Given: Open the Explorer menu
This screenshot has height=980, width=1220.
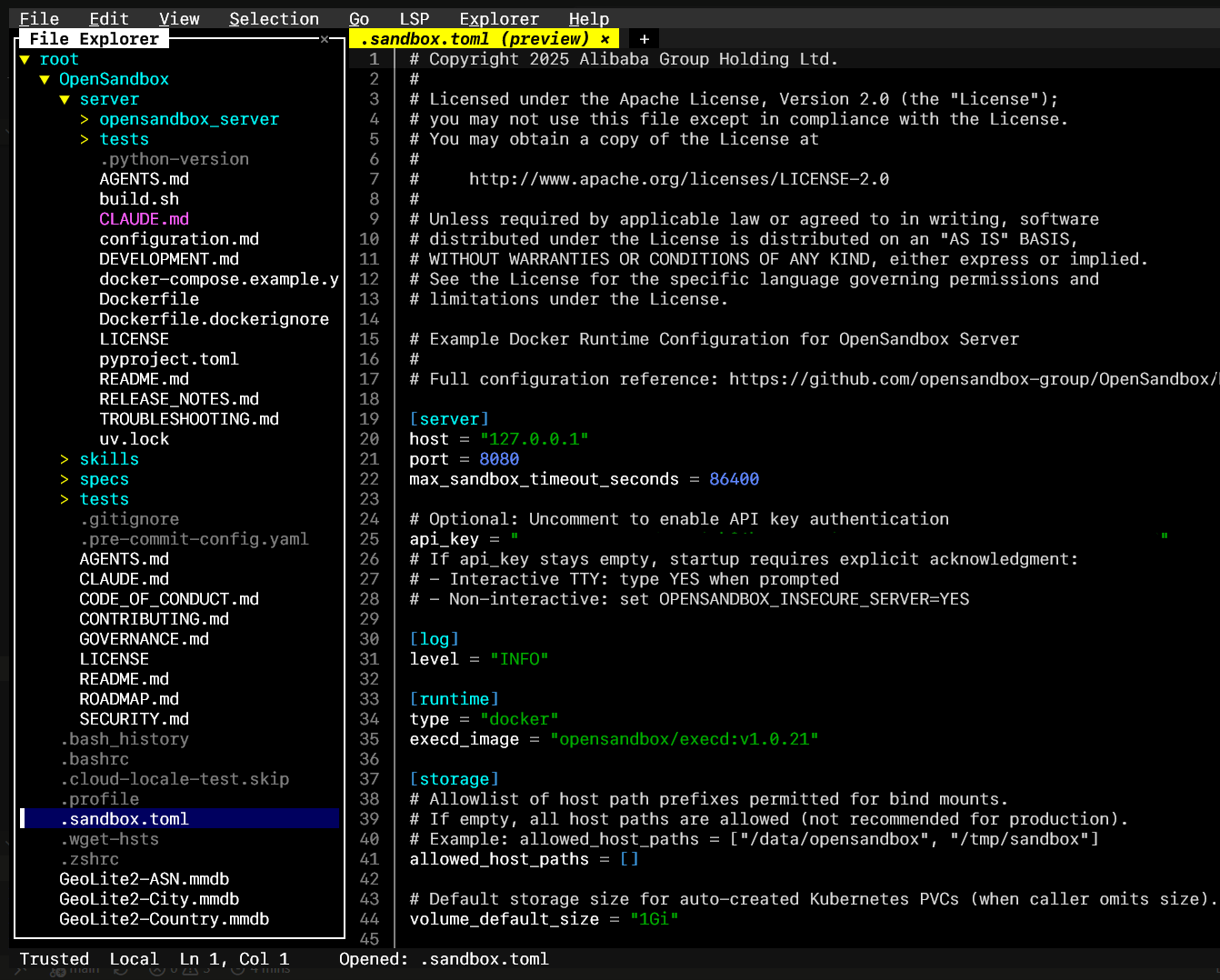Looking at the screenshot, I should (499, 18).
